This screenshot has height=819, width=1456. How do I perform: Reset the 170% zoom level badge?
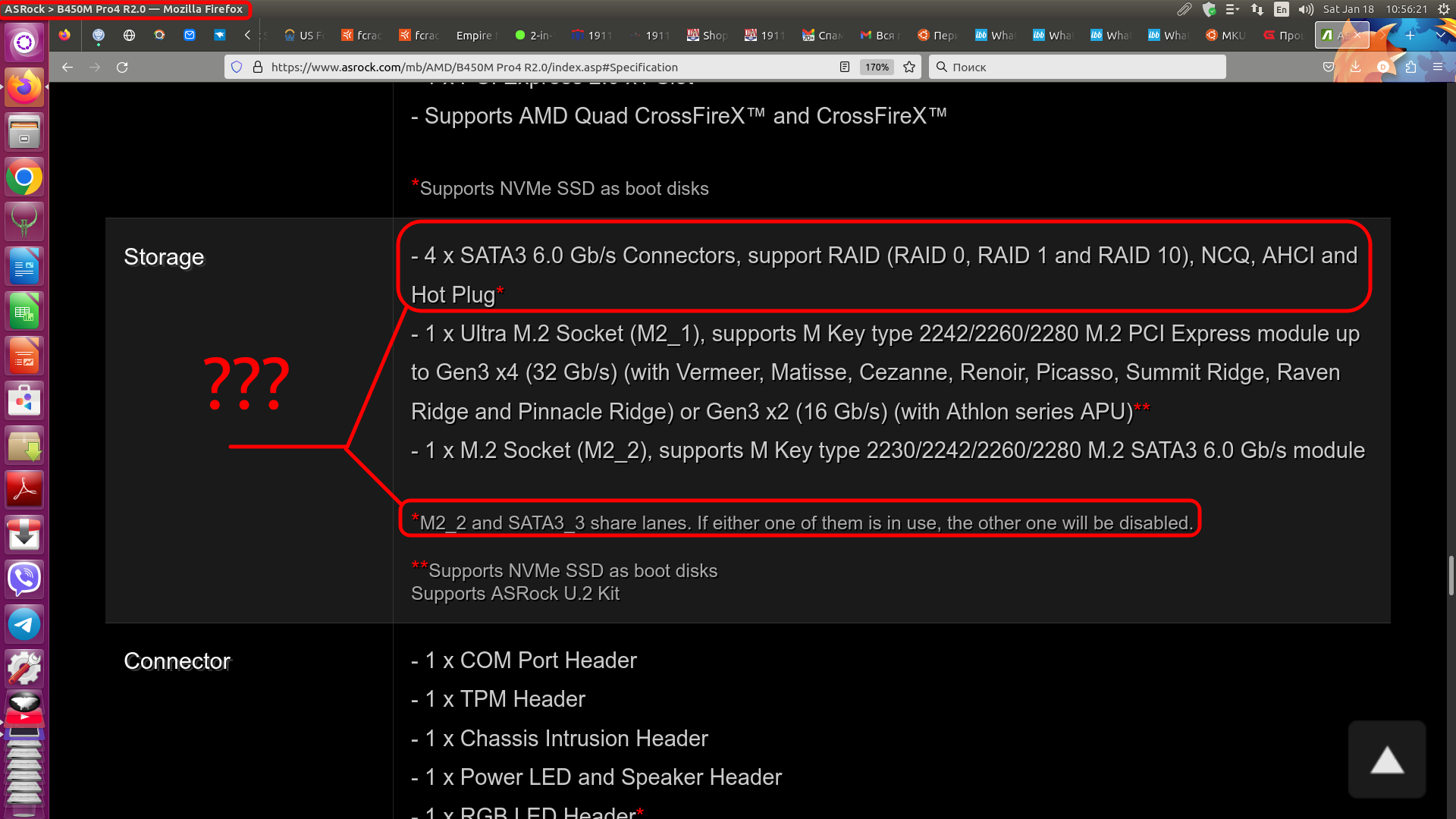pyautogui.click(x=877, y=67)
